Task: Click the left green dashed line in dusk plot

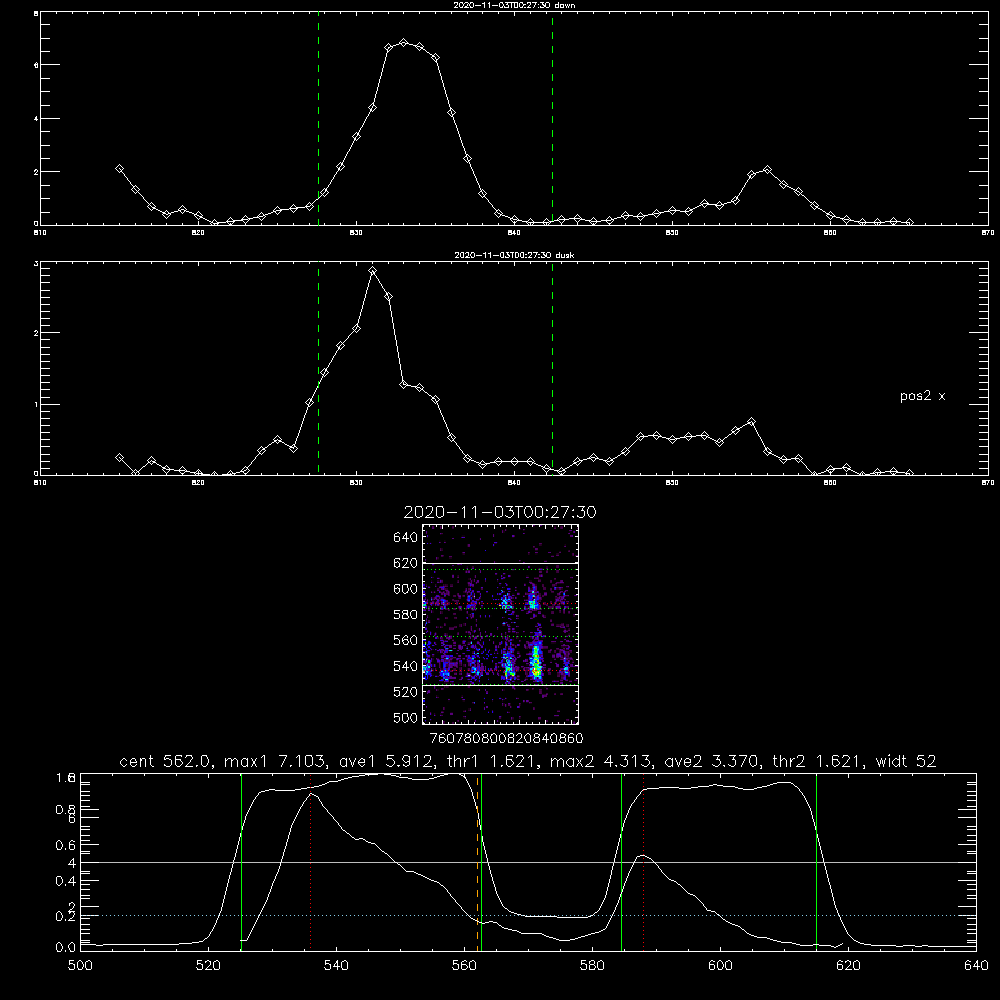Action: point(318,368)
